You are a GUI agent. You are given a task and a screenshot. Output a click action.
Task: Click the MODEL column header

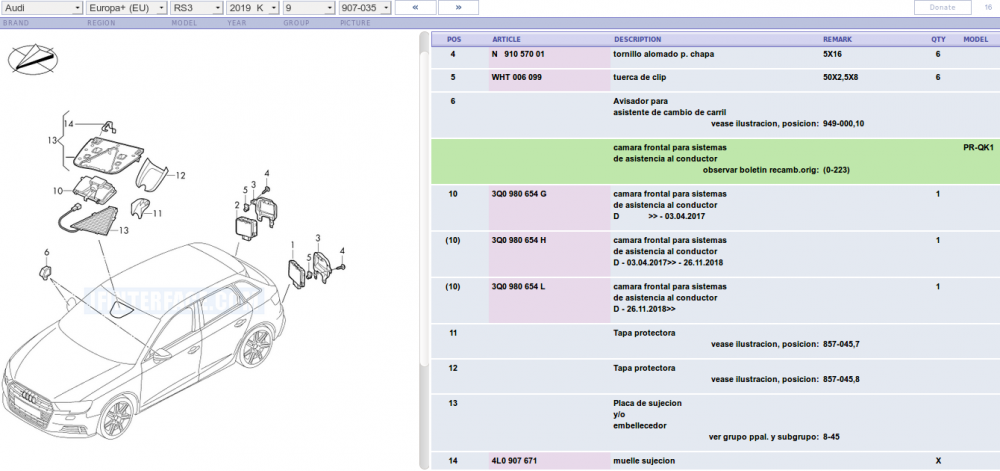click(x=976, y=40)
